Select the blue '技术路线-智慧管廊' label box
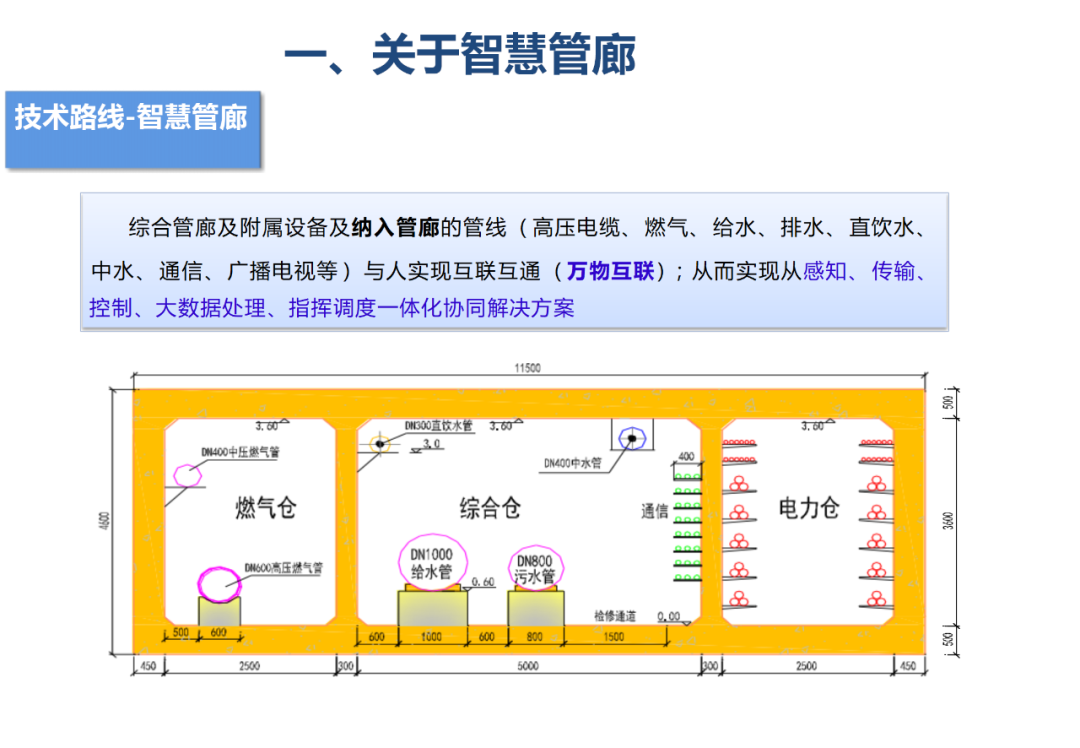The width and height of the screenshot is (1080, 748). pos(133,129)
